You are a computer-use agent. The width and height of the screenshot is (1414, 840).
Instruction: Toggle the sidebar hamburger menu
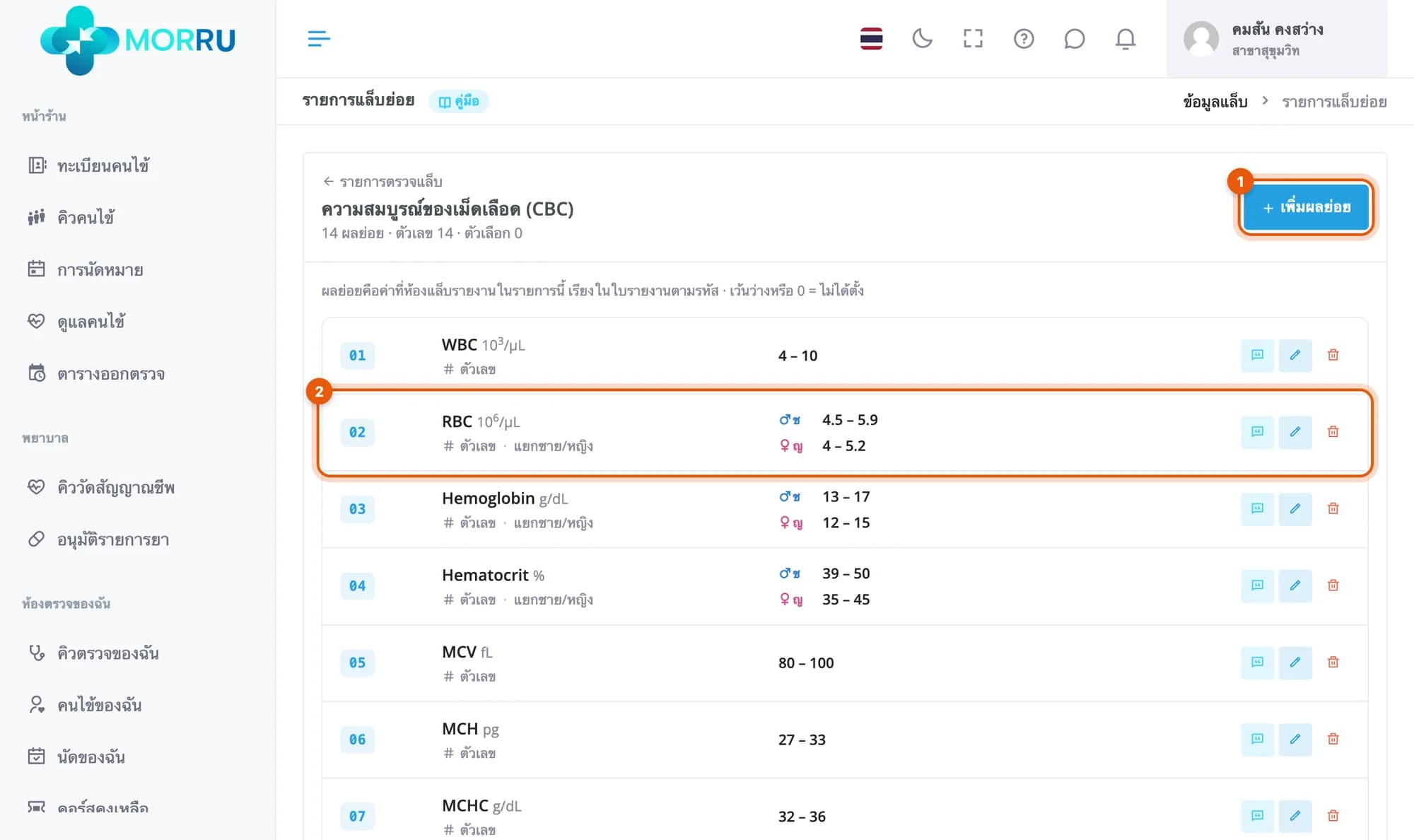[319, 39]
